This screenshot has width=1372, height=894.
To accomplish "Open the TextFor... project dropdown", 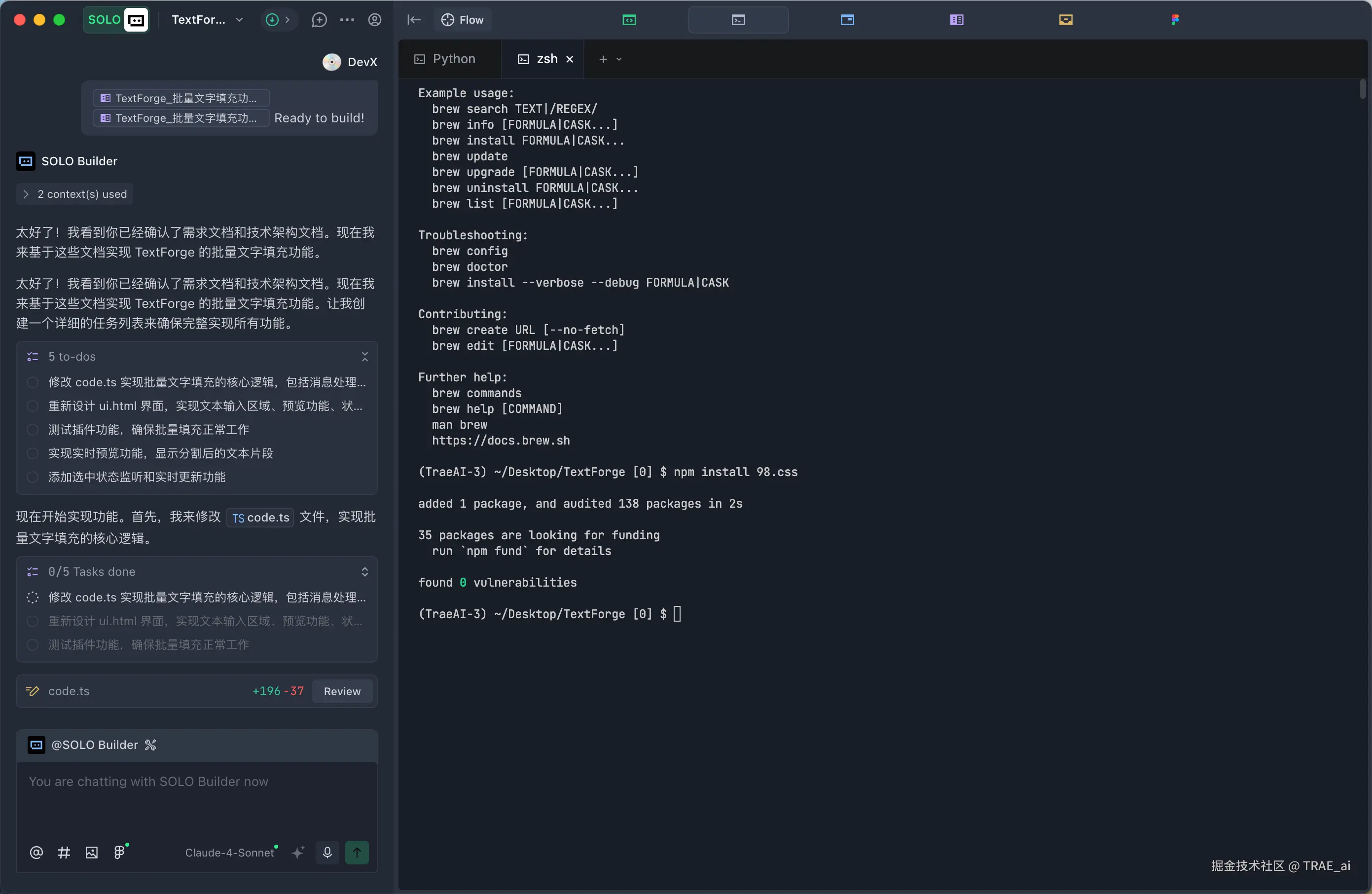I will (207, 20).
